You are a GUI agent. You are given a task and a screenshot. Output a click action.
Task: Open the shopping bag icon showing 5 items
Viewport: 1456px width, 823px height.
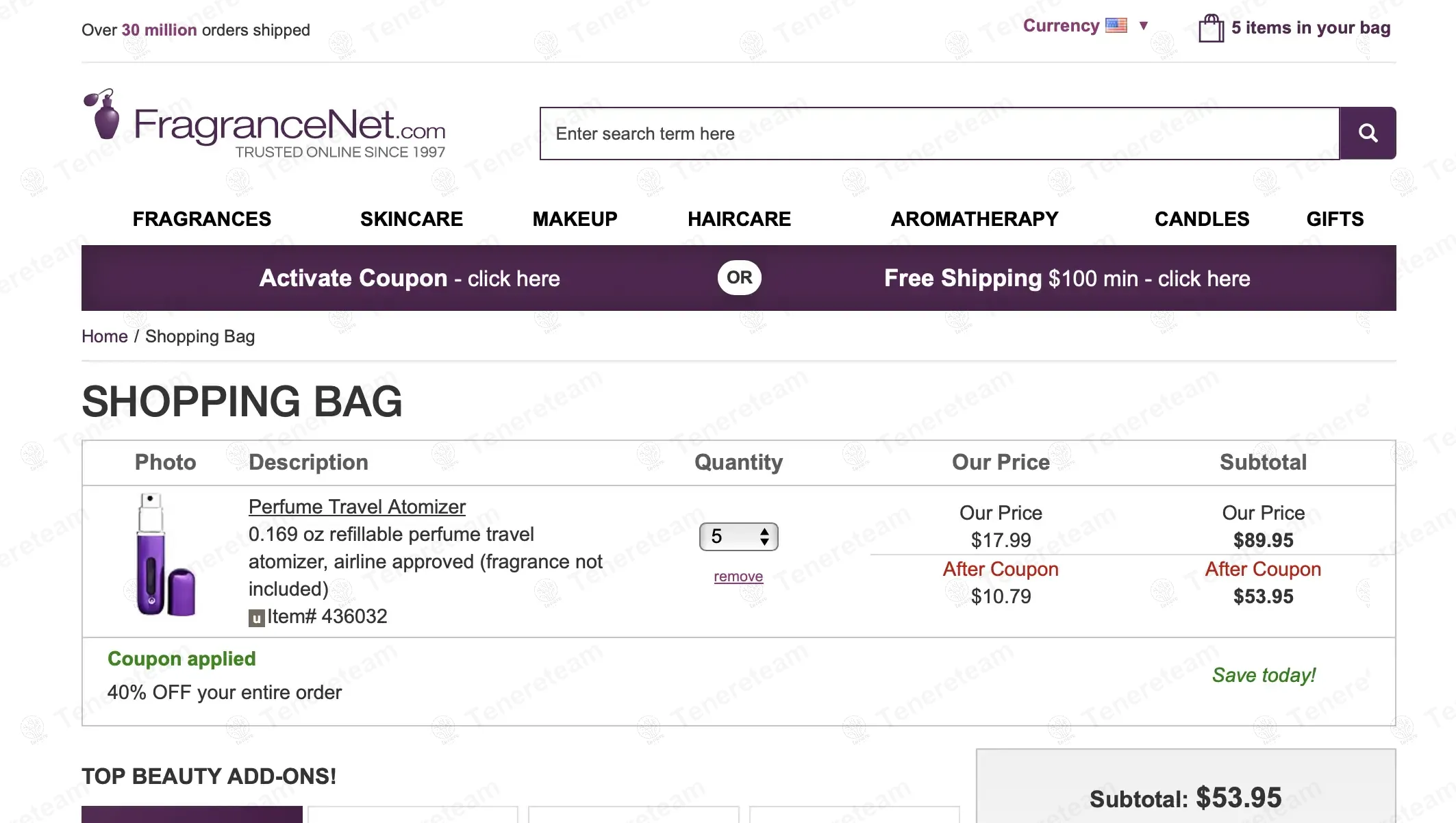[x=1211, y=29]
